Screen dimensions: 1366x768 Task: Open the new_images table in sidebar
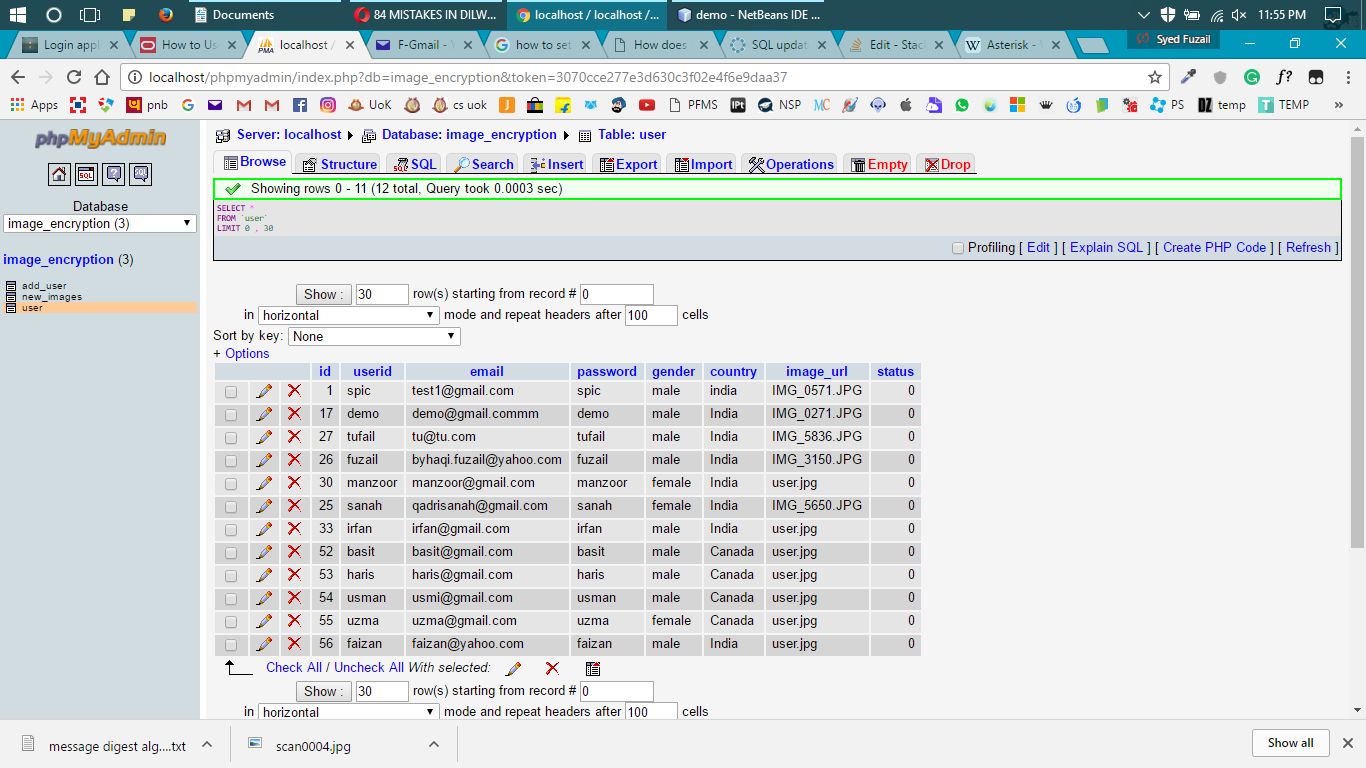pyautogui.click(x=52, y=297)
